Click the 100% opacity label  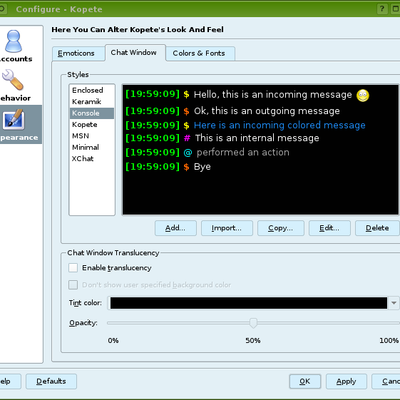(x=389, y=340)
